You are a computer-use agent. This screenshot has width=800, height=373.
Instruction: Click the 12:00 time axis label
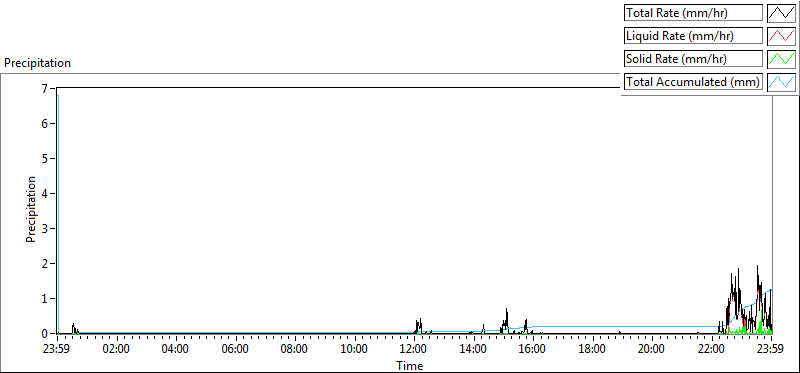tap(414, 350)
